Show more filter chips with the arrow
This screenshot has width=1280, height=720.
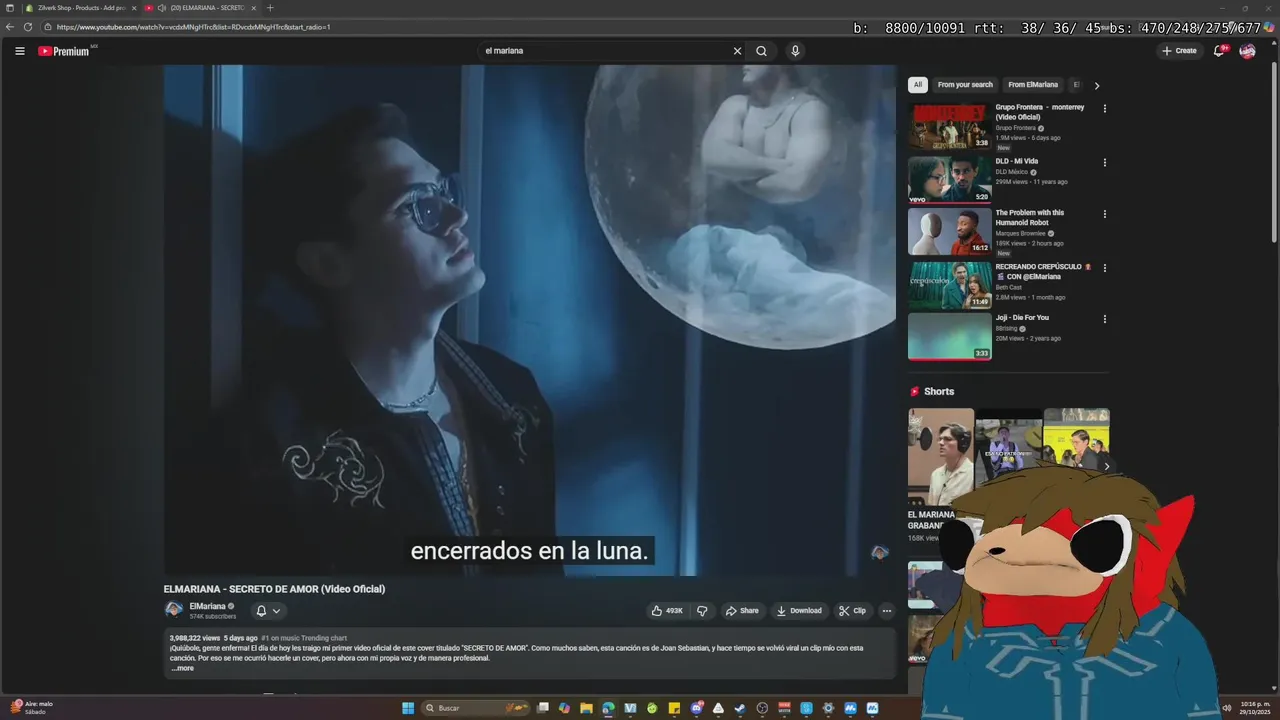click(x=1096, y=85)
